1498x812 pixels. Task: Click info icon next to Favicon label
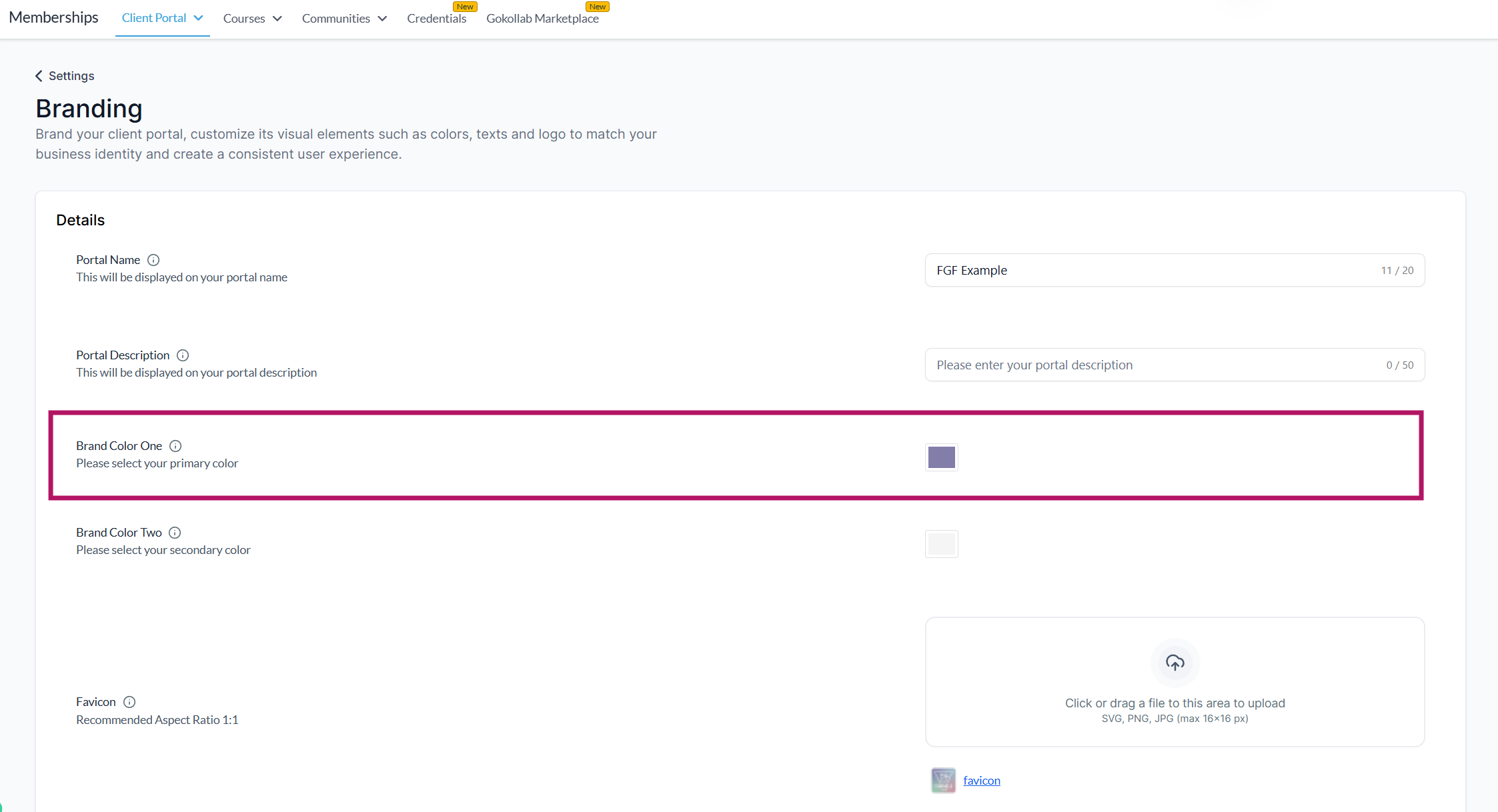click(129, 702)
